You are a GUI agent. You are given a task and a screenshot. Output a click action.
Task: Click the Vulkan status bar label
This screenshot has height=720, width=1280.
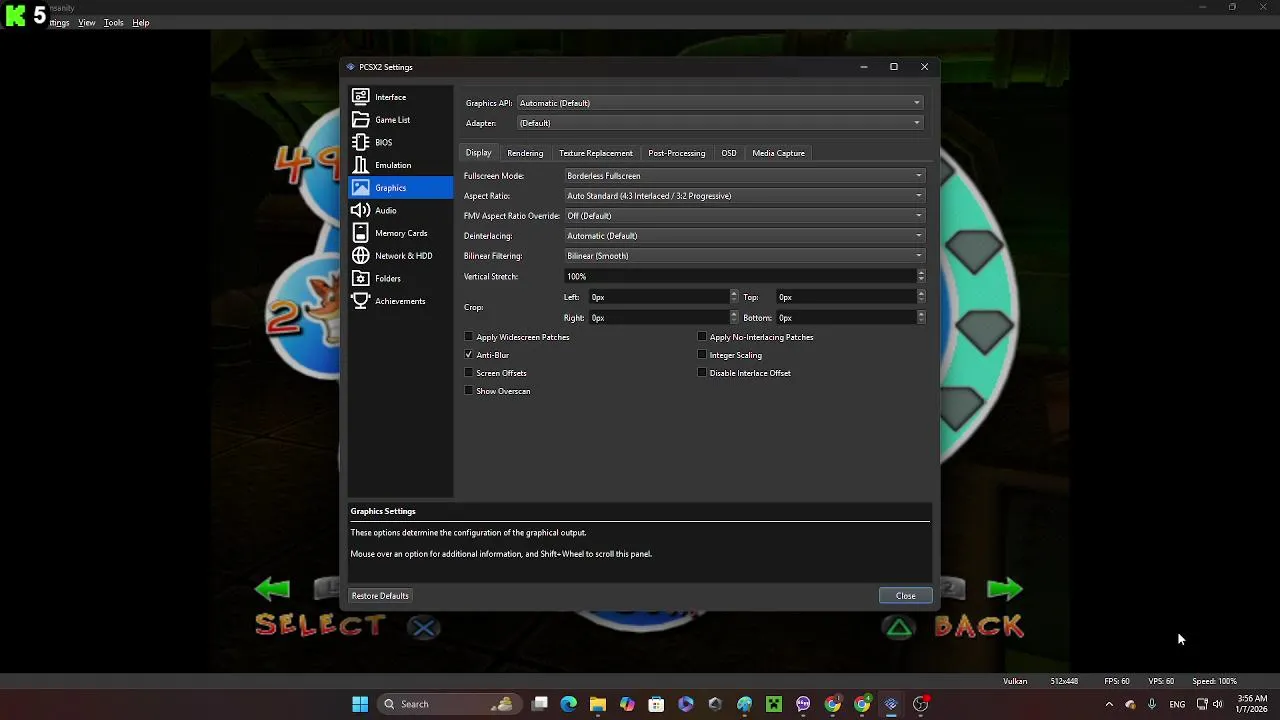[1015, 681]
